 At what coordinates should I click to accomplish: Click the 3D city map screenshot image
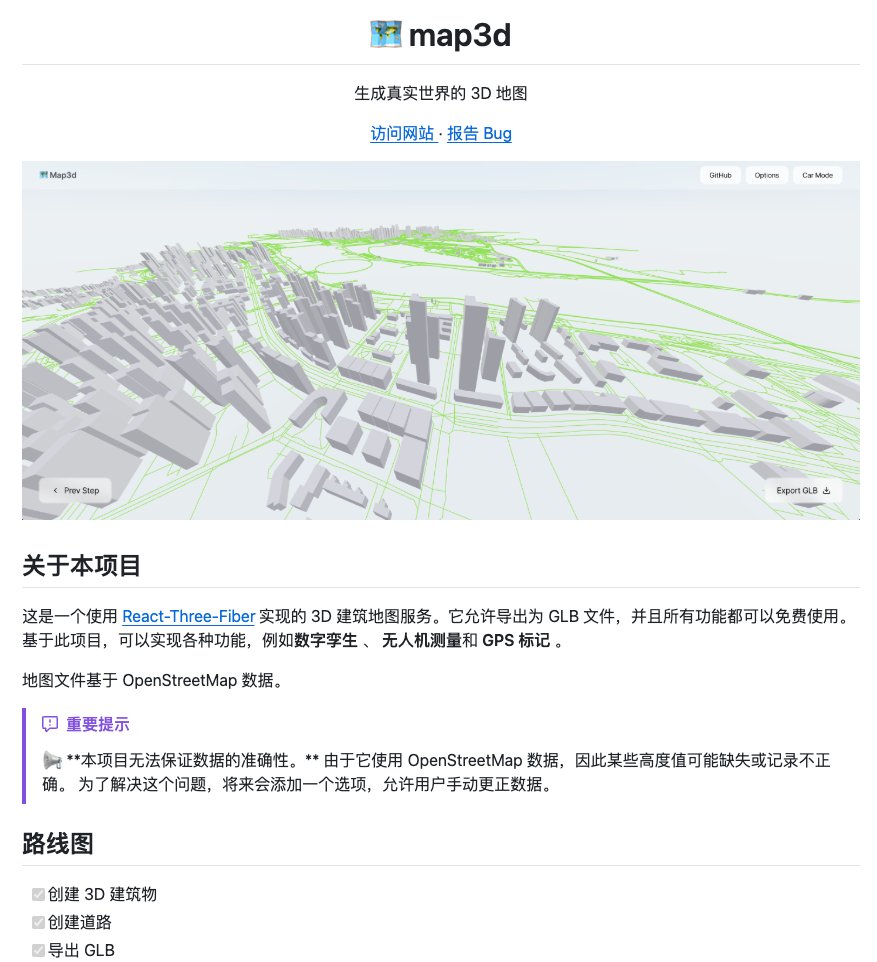point(441,341)
